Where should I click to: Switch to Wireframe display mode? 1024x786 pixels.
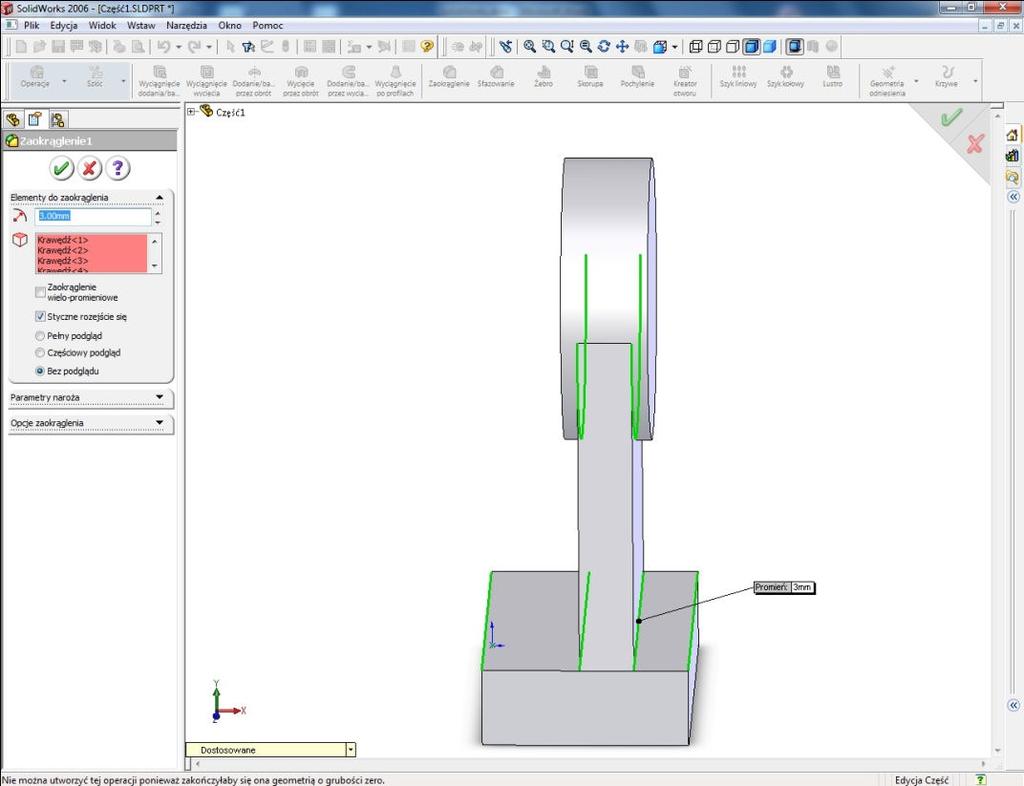(696, 46)
